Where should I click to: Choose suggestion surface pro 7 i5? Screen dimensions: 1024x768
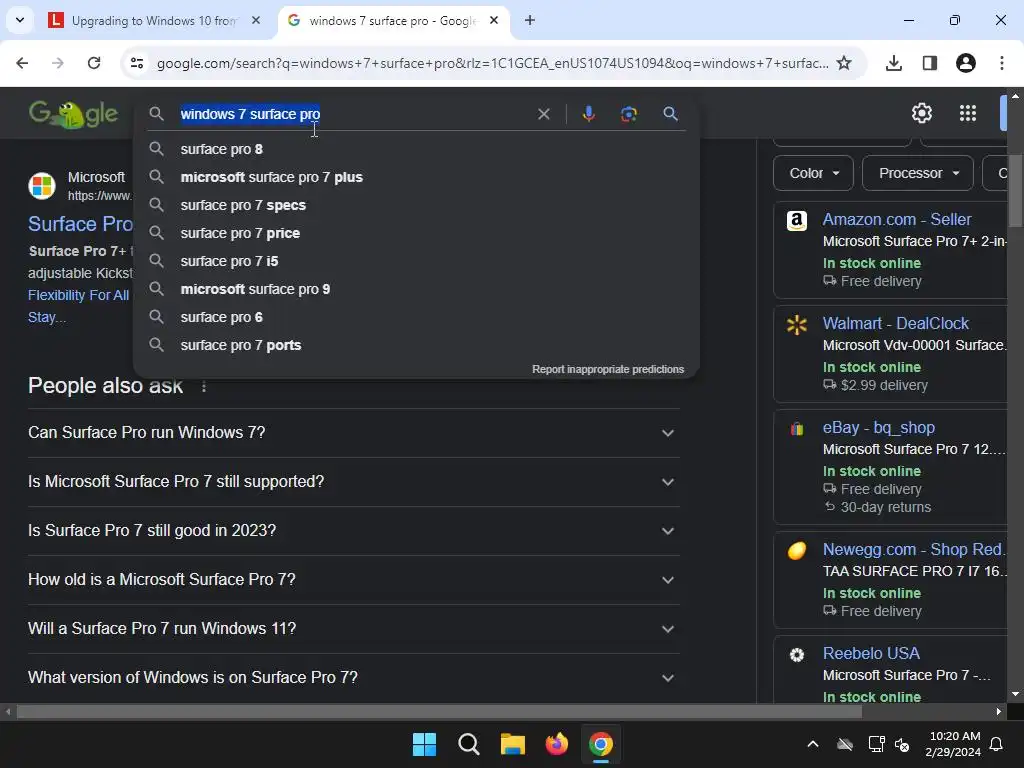point(417,261)
